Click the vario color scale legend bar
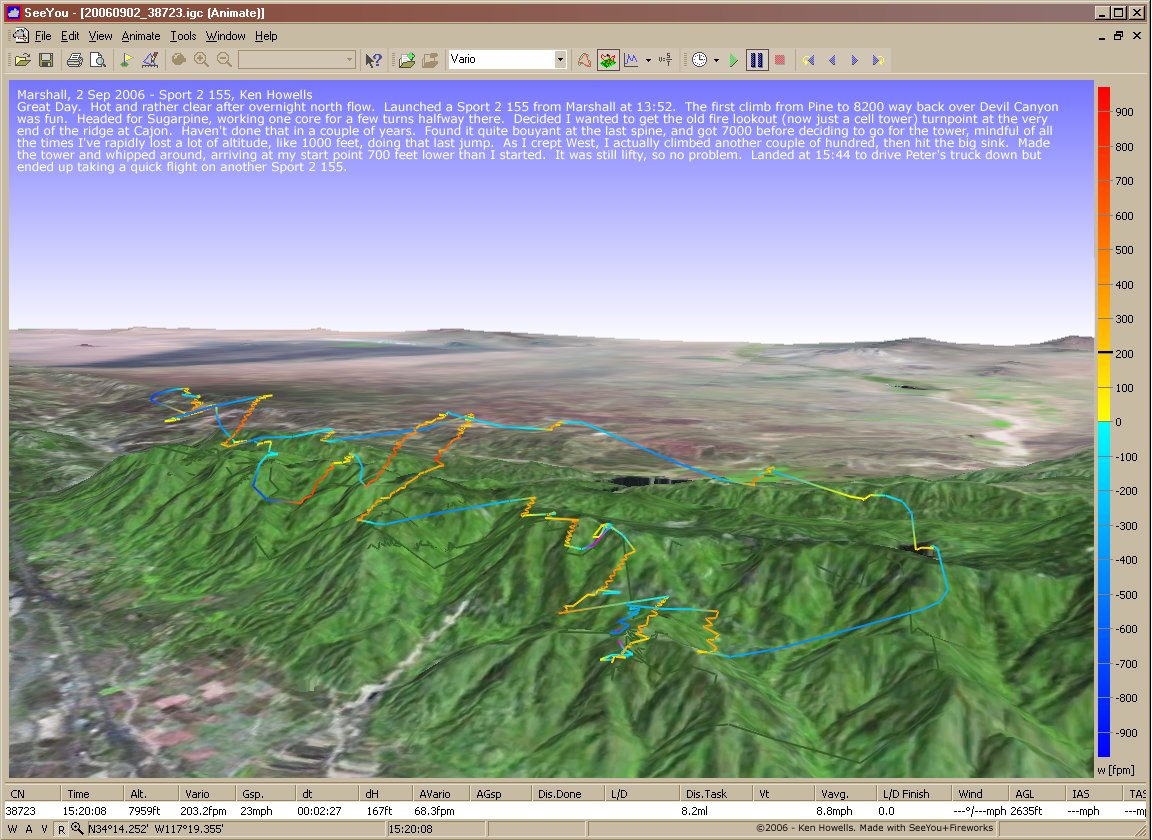Image resolution: width=1152 pixels, height=840 pixels. point(1103,420)
